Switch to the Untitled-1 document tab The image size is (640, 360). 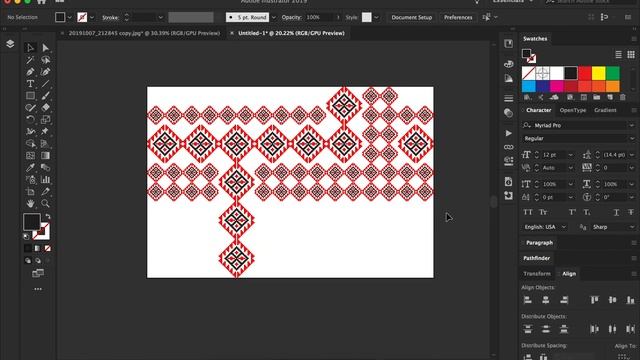pos(291,33)
